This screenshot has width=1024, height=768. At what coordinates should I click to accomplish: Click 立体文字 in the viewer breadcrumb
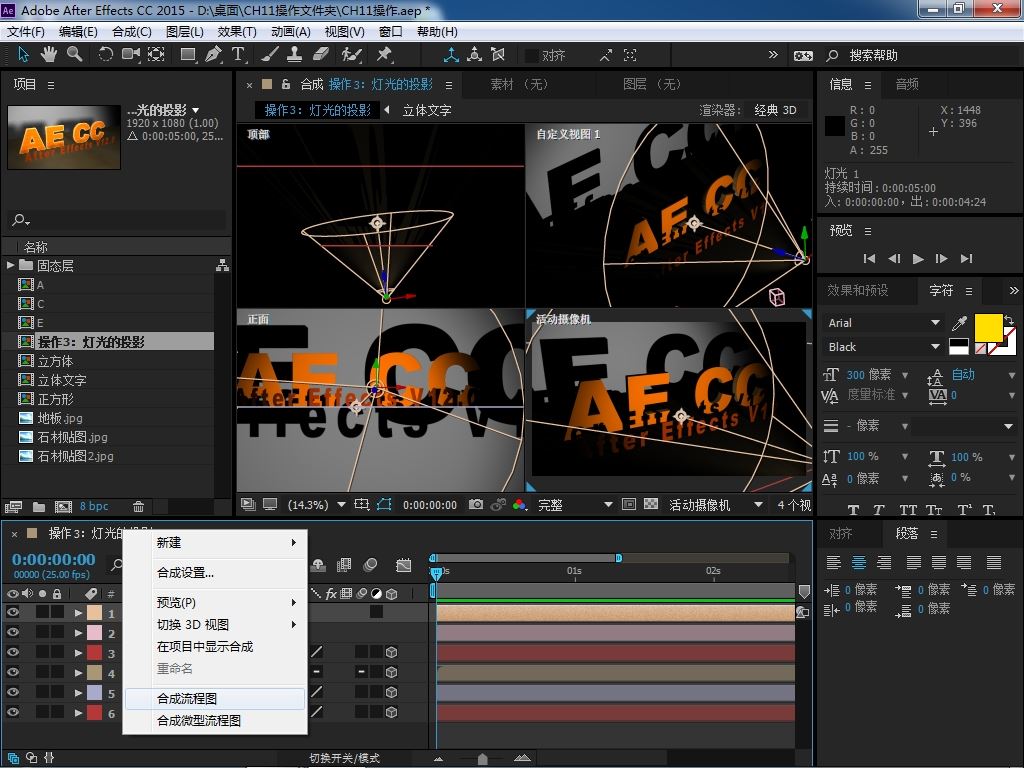(x=426, y=110)
